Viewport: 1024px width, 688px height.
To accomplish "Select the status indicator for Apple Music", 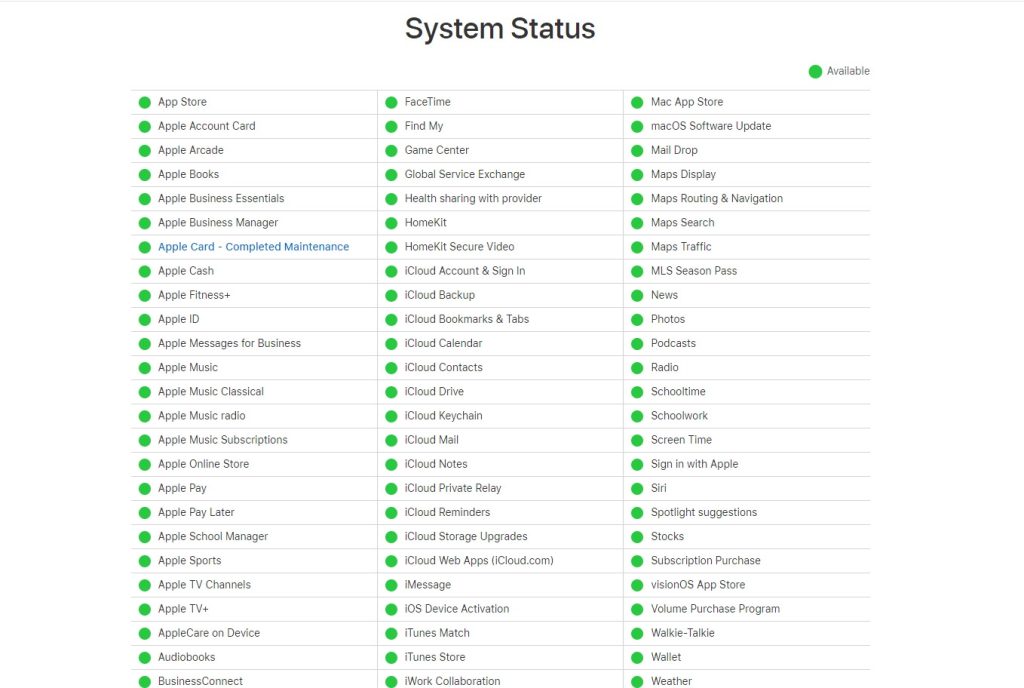I will [145, 368].
